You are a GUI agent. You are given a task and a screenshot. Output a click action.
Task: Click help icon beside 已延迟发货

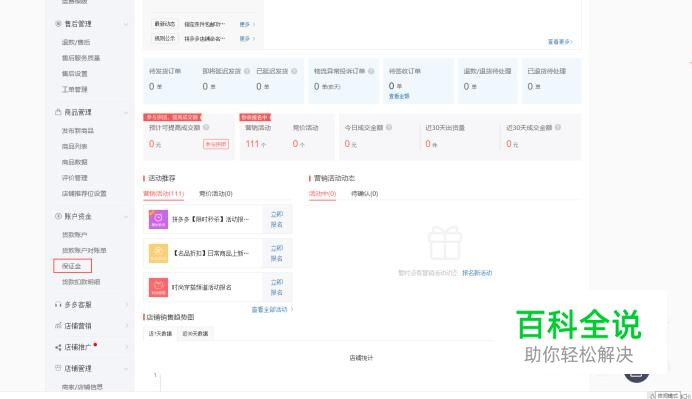294,71
